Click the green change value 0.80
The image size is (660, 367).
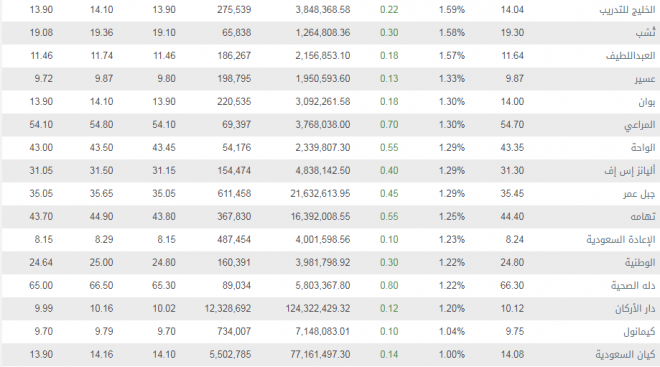coord(389,285)
